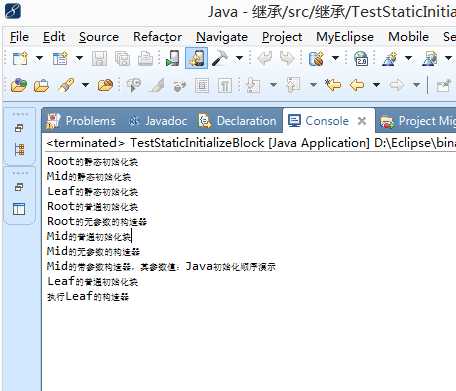The height and width of the screenshot is (391, 456).
Task: Click the Save All icon
Action: point(123,59)
